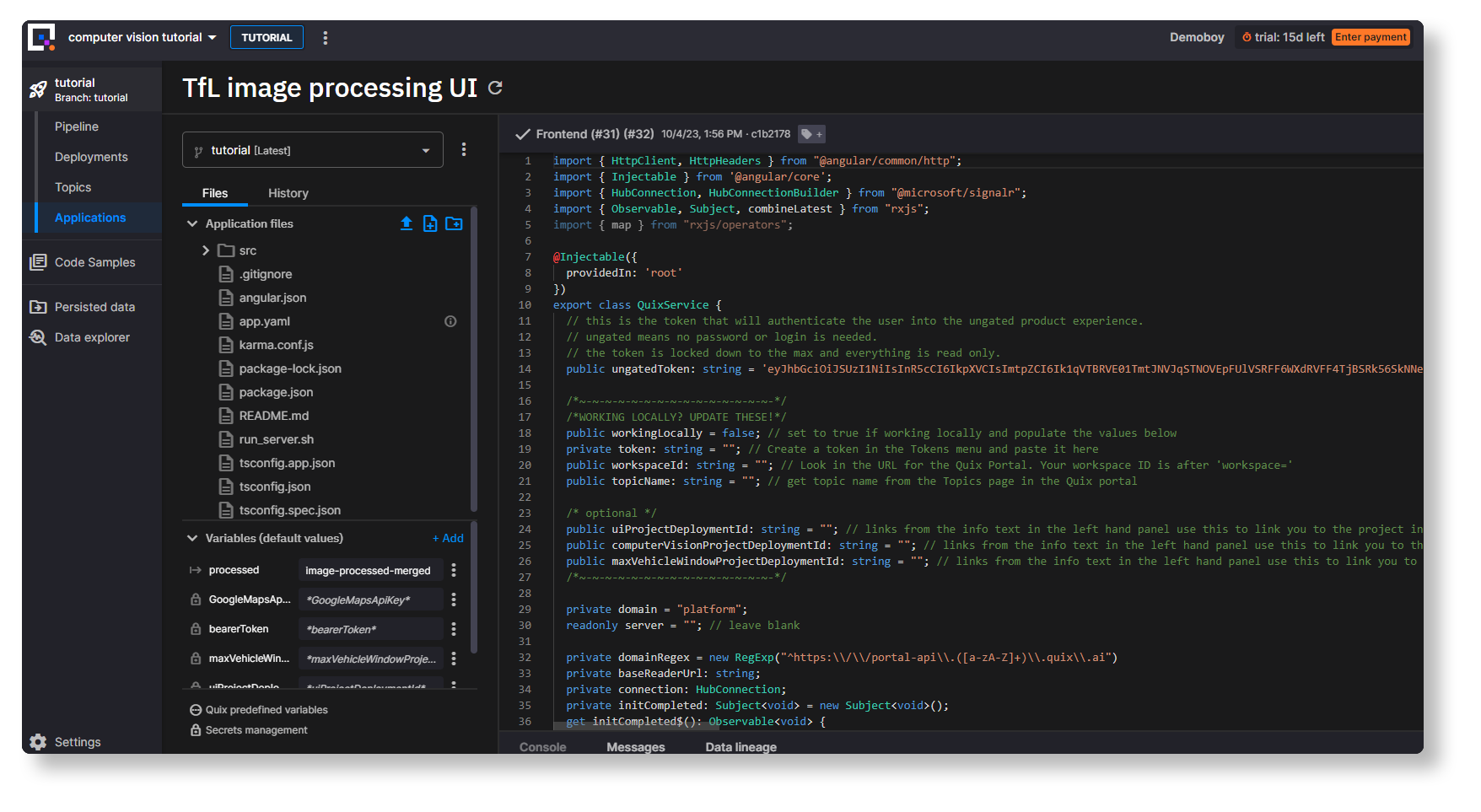Image resolution: width=1481 pixels, height=812 pixels.
Task: Collapse the Variables (default values) section
Action: pos(191,538)
